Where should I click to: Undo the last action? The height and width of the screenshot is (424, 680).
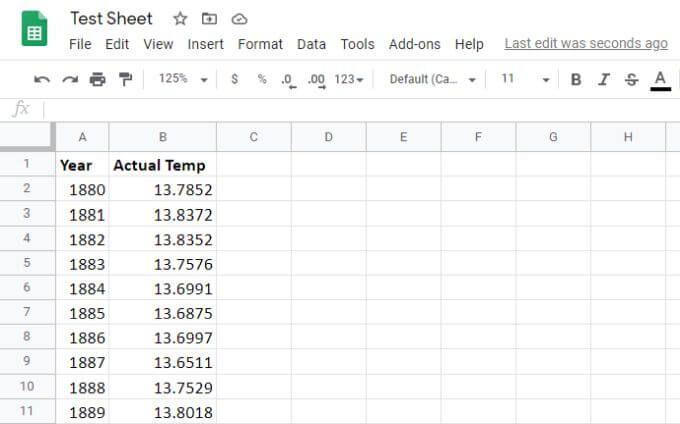pos(42,79)
